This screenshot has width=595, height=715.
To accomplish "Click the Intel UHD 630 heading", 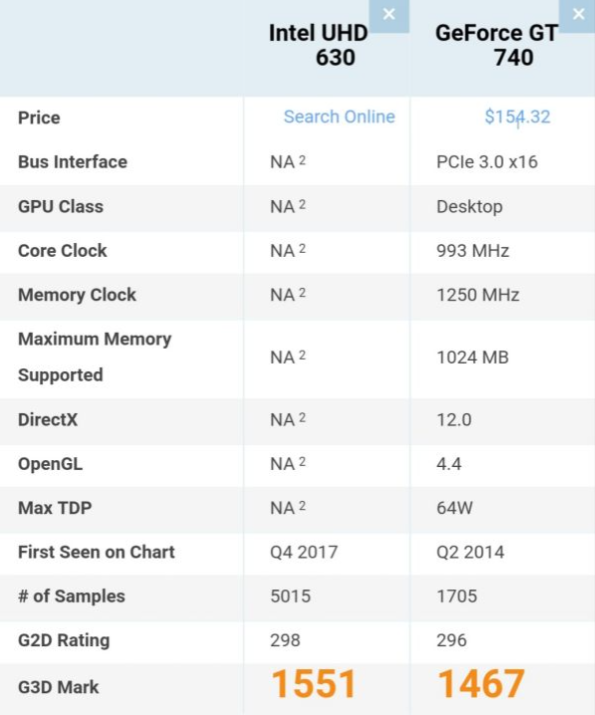I will (x=319, y=46).
